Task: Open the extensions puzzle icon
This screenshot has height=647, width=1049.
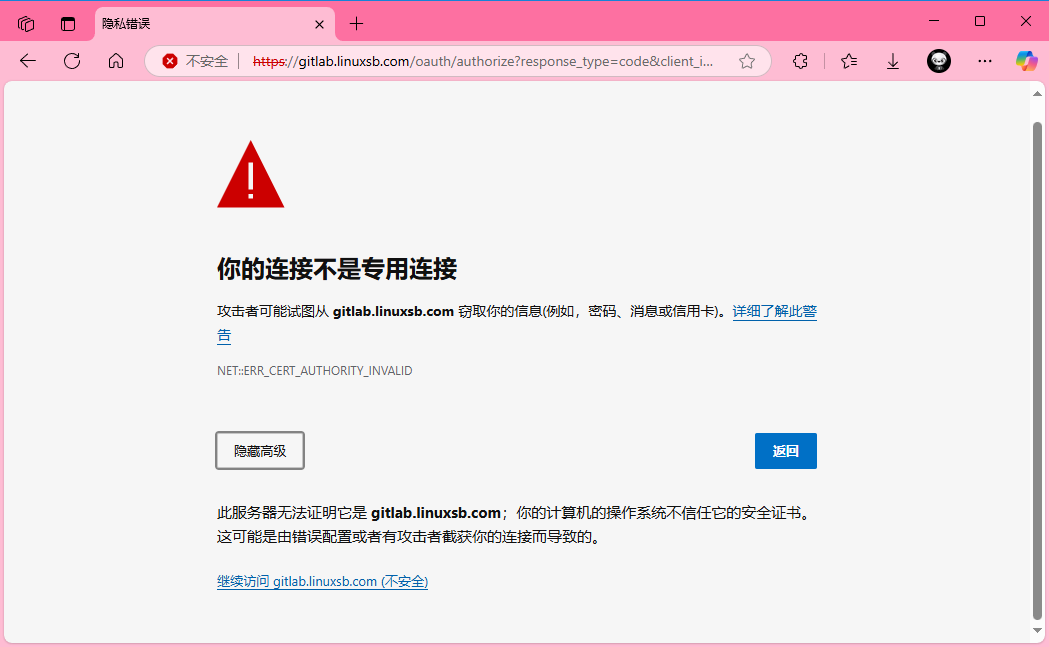Action: coord(799,62)
